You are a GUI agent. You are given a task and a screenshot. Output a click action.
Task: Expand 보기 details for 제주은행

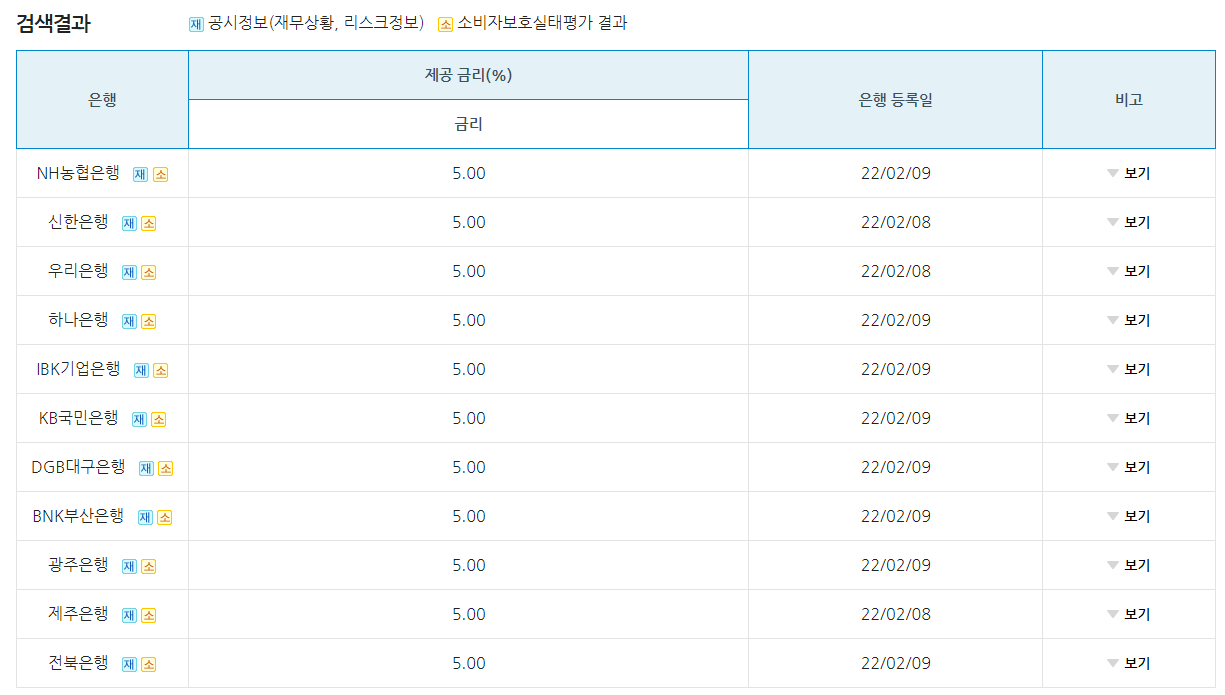[1128, 614]
